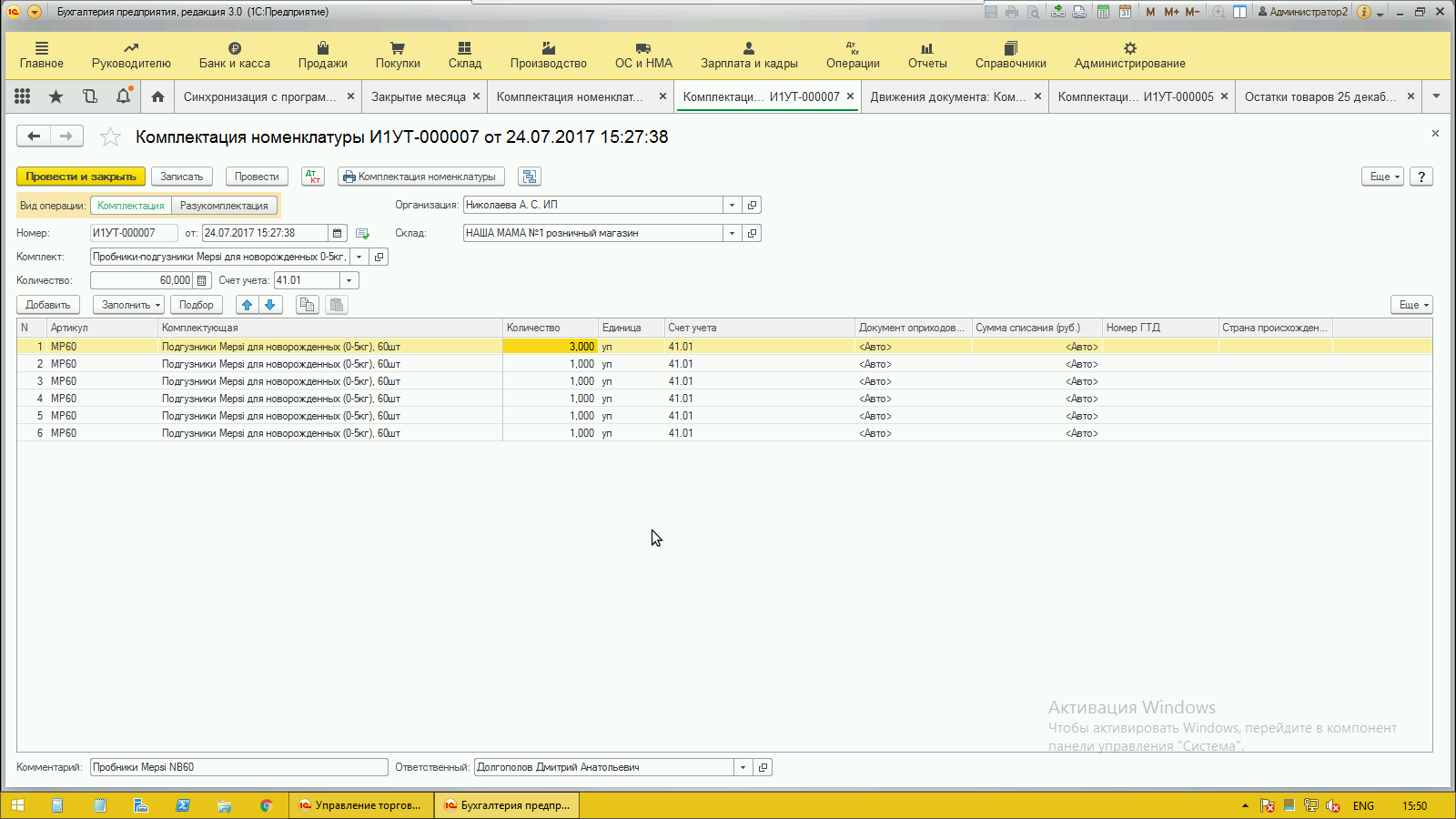The image size is (1456, 819).
Task: Open the calendar picker for document date
Action: click(337, 233)
